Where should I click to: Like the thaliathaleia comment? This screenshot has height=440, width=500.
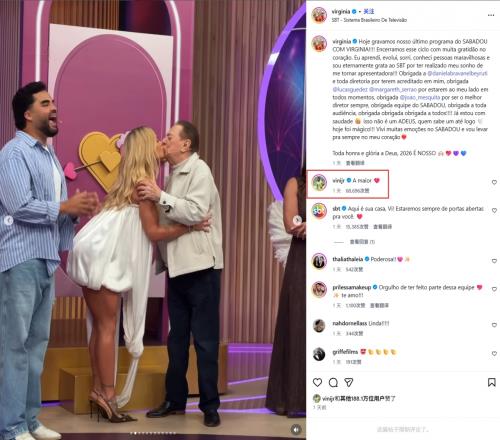pyautogui.click(x=494, y=261)
